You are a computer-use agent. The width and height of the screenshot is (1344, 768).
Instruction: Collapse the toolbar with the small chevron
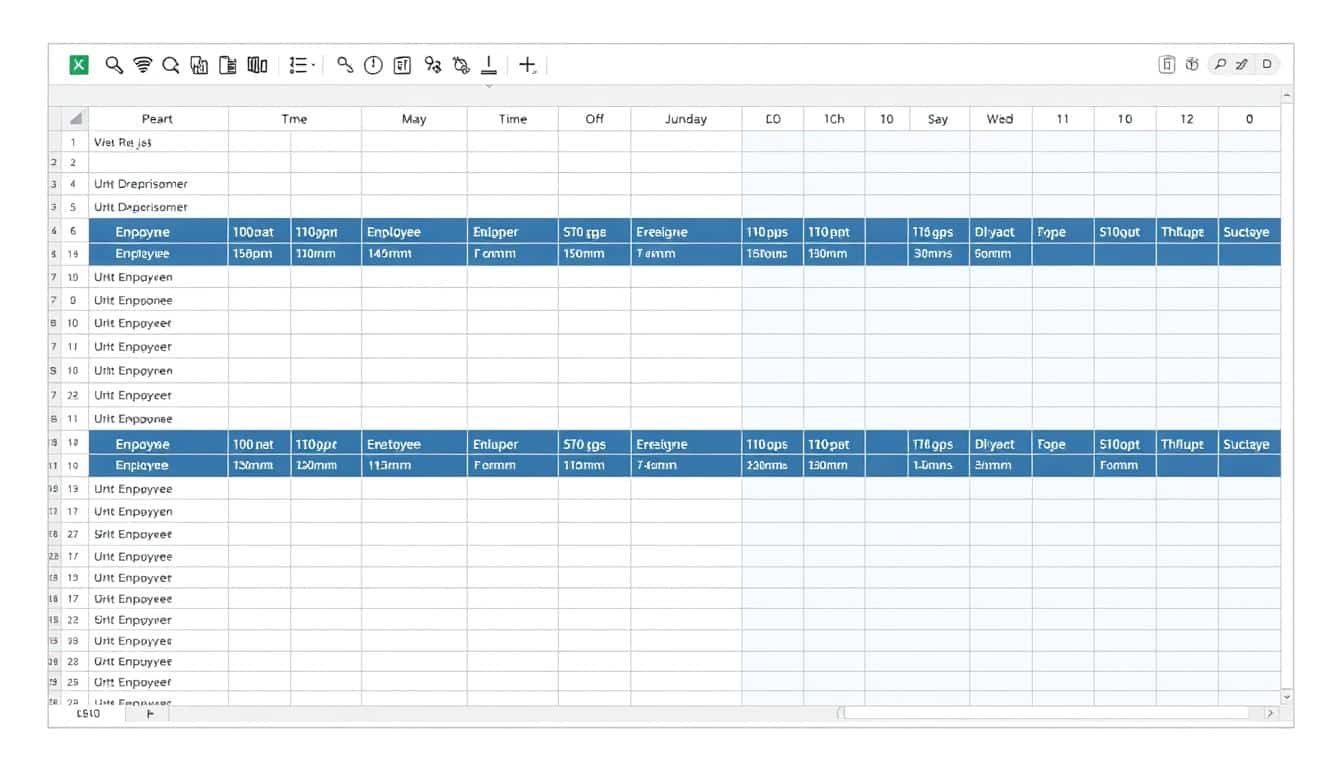(x=488, y=87)
